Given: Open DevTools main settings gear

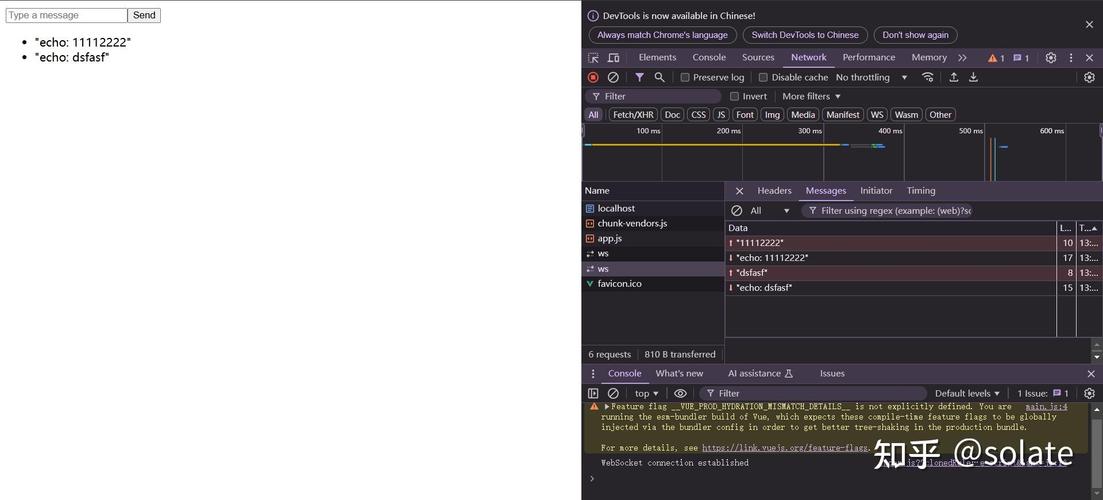Looking at the screenshot, I should pos(1051,58).
